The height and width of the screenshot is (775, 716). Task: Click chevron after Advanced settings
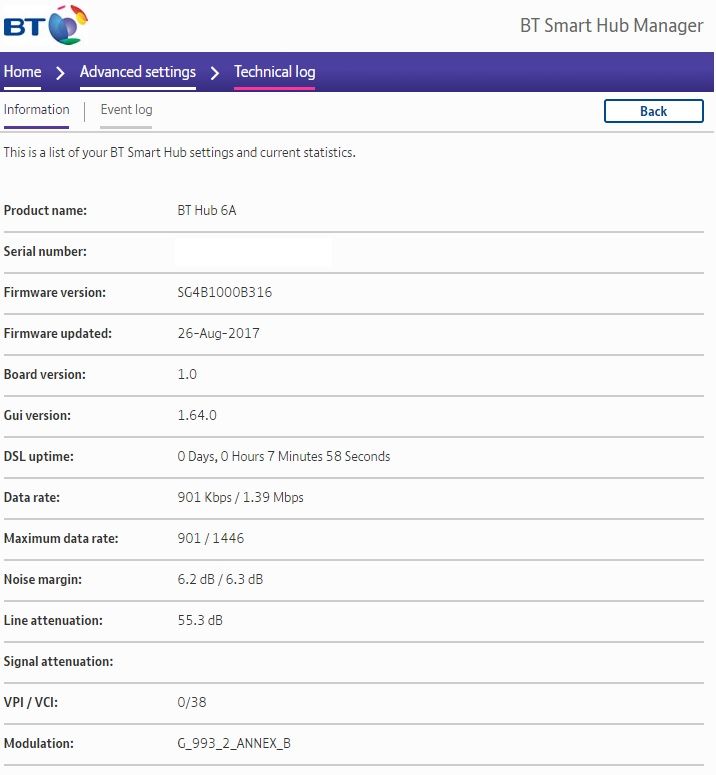[215, 73]
